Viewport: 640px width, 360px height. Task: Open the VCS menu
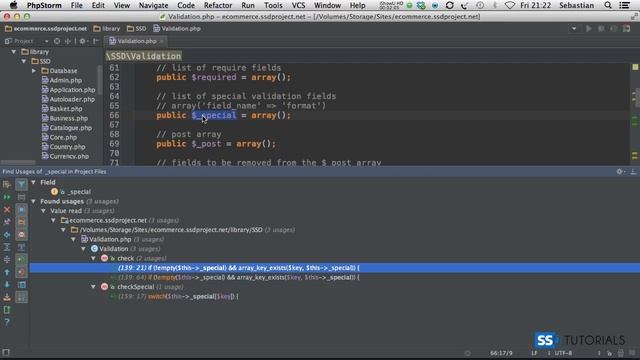point(298,5)
